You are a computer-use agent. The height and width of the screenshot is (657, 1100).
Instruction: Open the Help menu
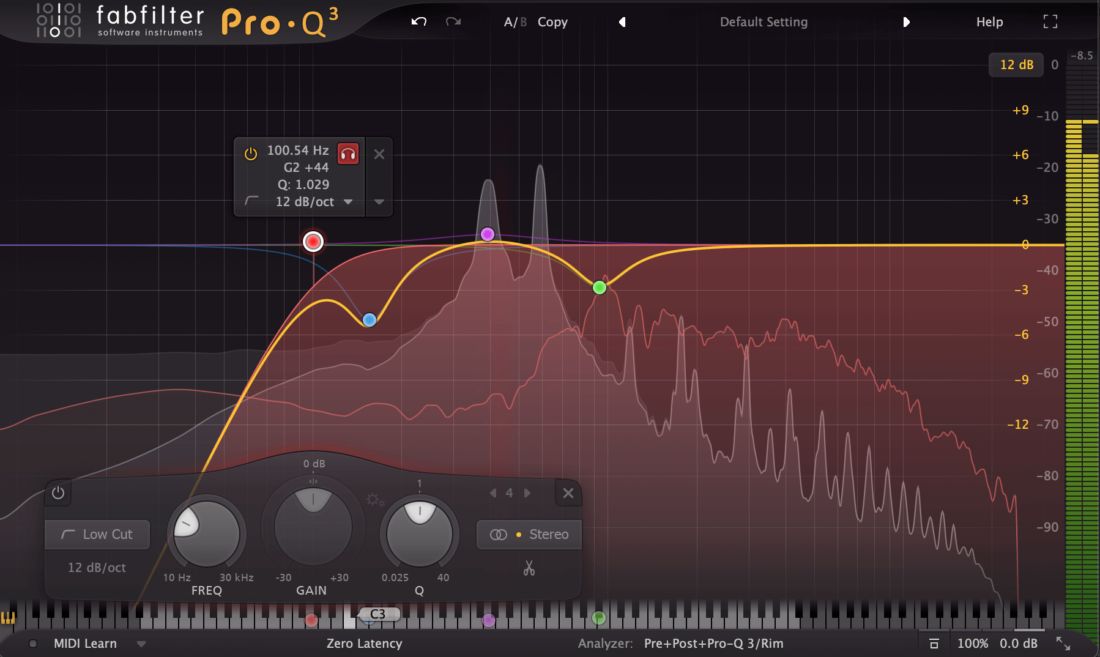point(989,22)
